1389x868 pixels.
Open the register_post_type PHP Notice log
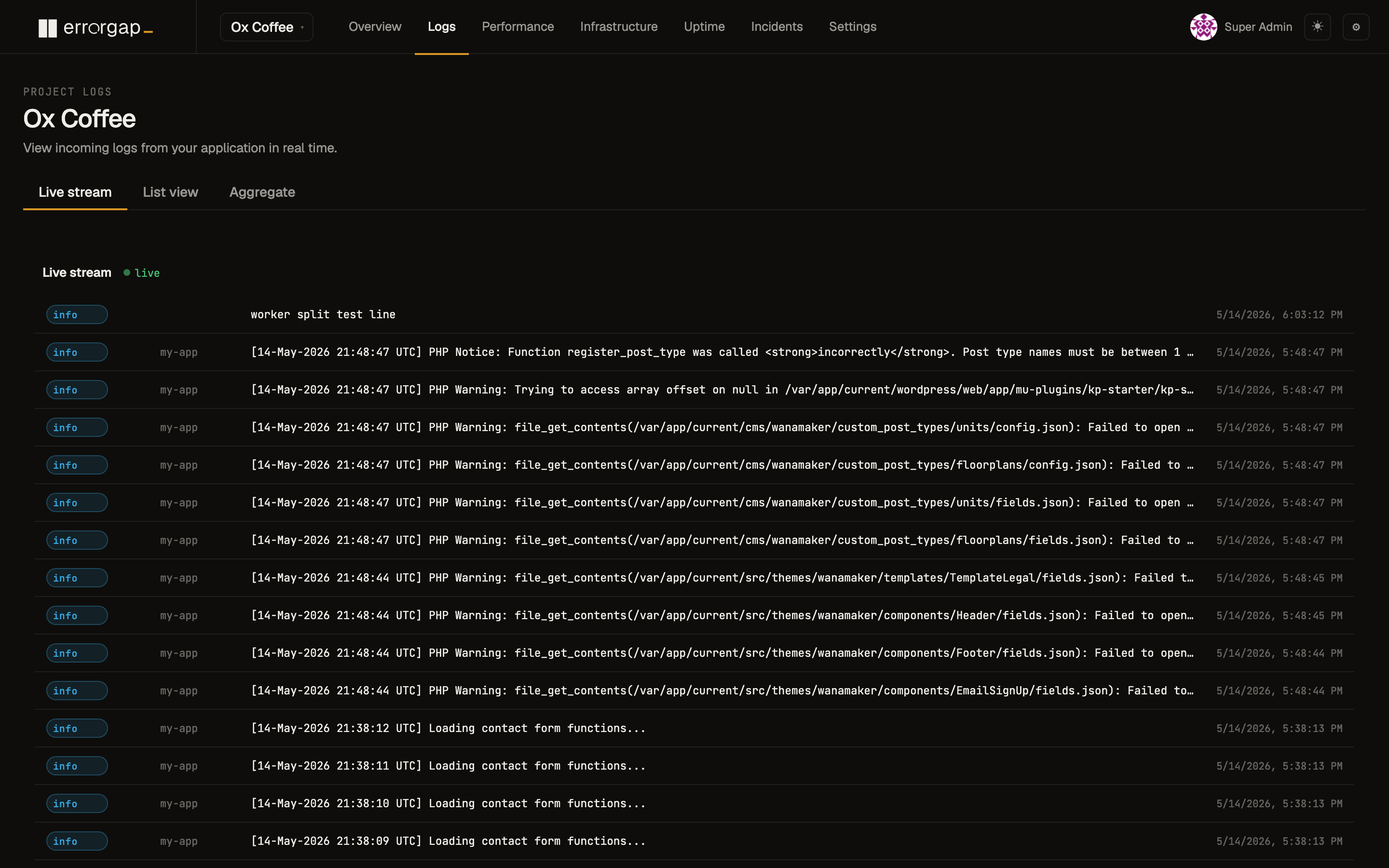pos(722,352)
